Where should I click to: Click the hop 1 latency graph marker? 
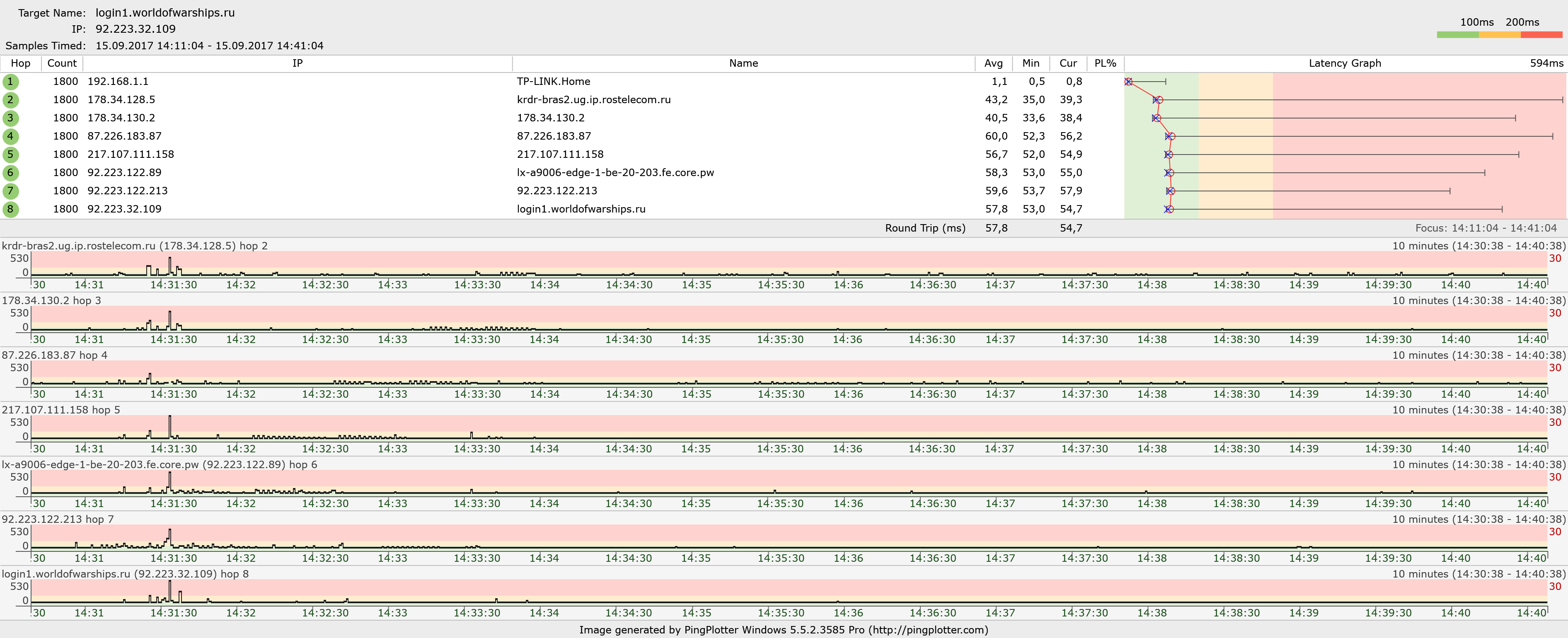(x=1128, y=82)
